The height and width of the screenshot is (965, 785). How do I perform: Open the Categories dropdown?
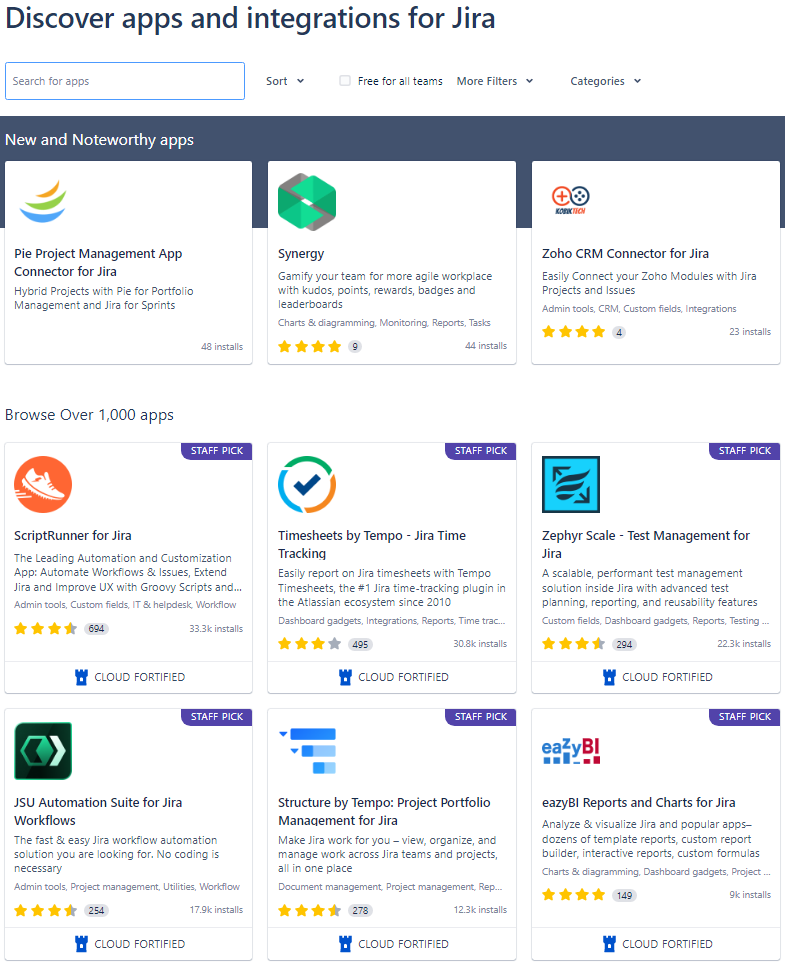(x=605, y=81)
